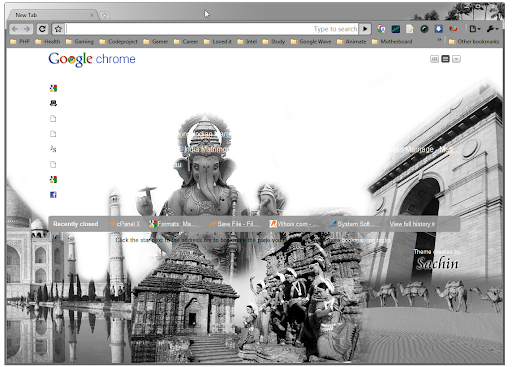Viewport: 512px width, 367px height.
Task: Go back with the back arrow button
Action: (15, 29)
